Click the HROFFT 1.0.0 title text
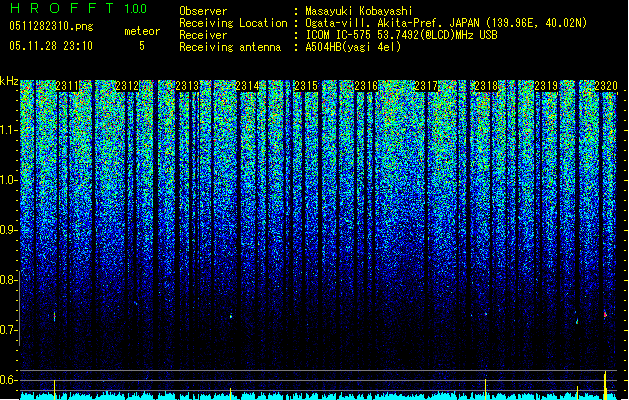 [78, 8]
